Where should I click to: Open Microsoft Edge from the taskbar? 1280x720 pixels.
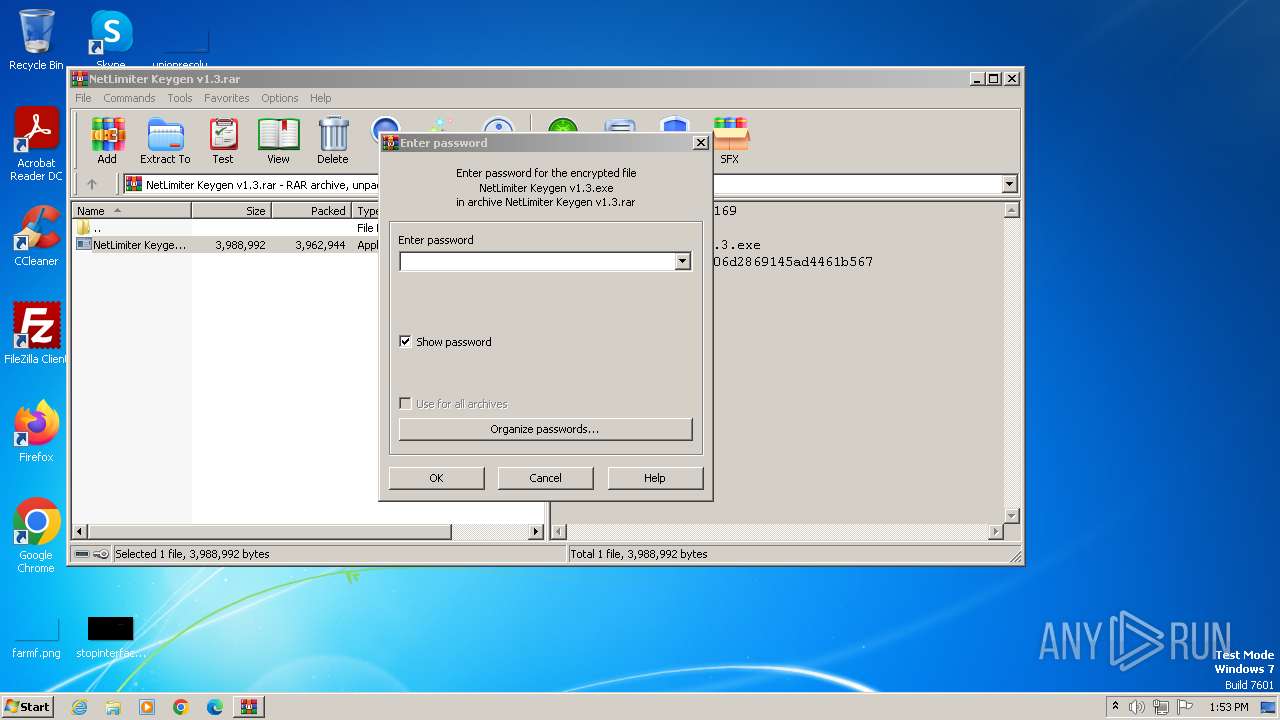(215, 707)
